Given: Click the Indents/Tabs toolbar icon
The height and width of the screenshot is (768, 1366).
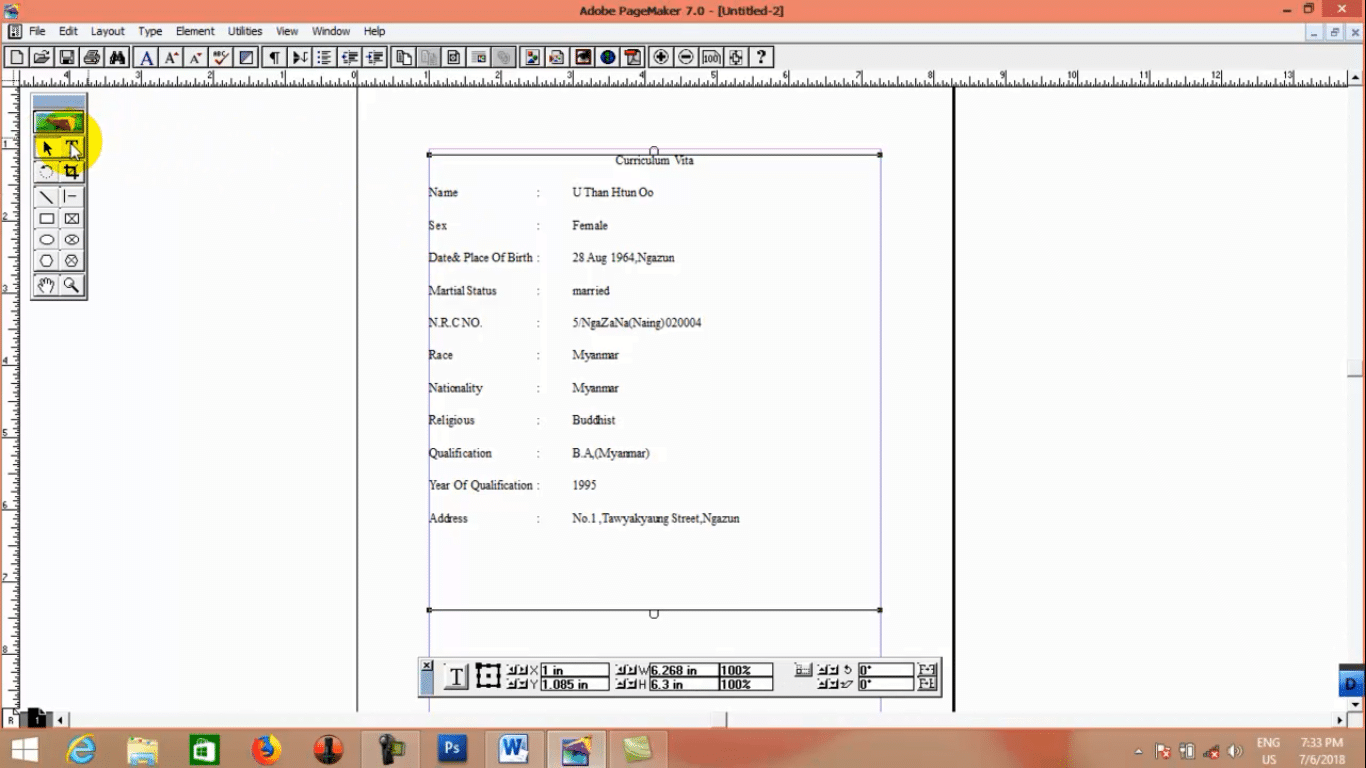Looking at the screenshot, I should (x=299, y=57).
